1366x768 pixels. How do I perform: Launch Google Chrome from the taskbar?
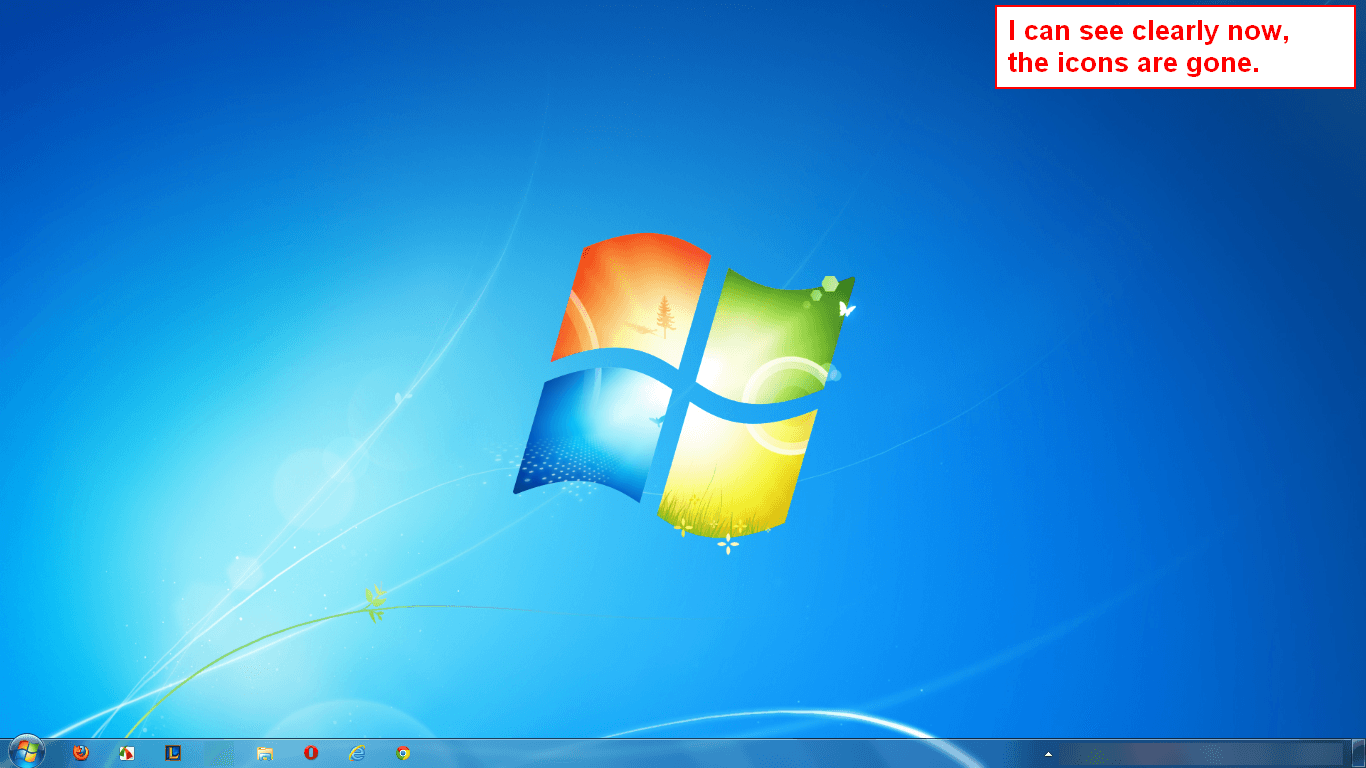(403, 753)
